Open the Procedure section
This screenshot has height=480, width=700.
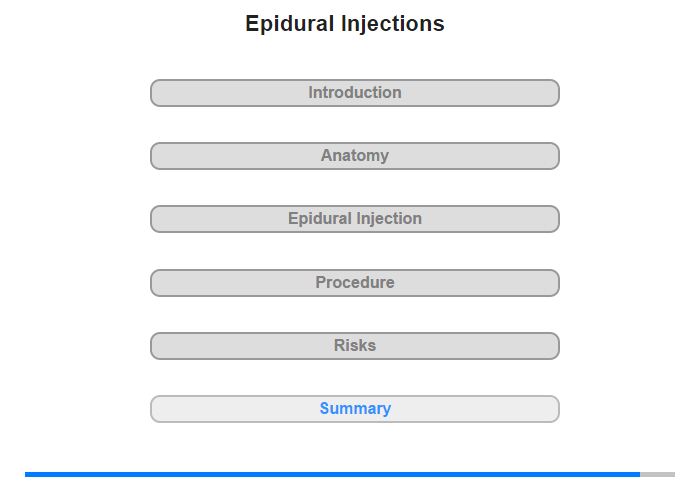pyautogui.click(x=355, y=283)
